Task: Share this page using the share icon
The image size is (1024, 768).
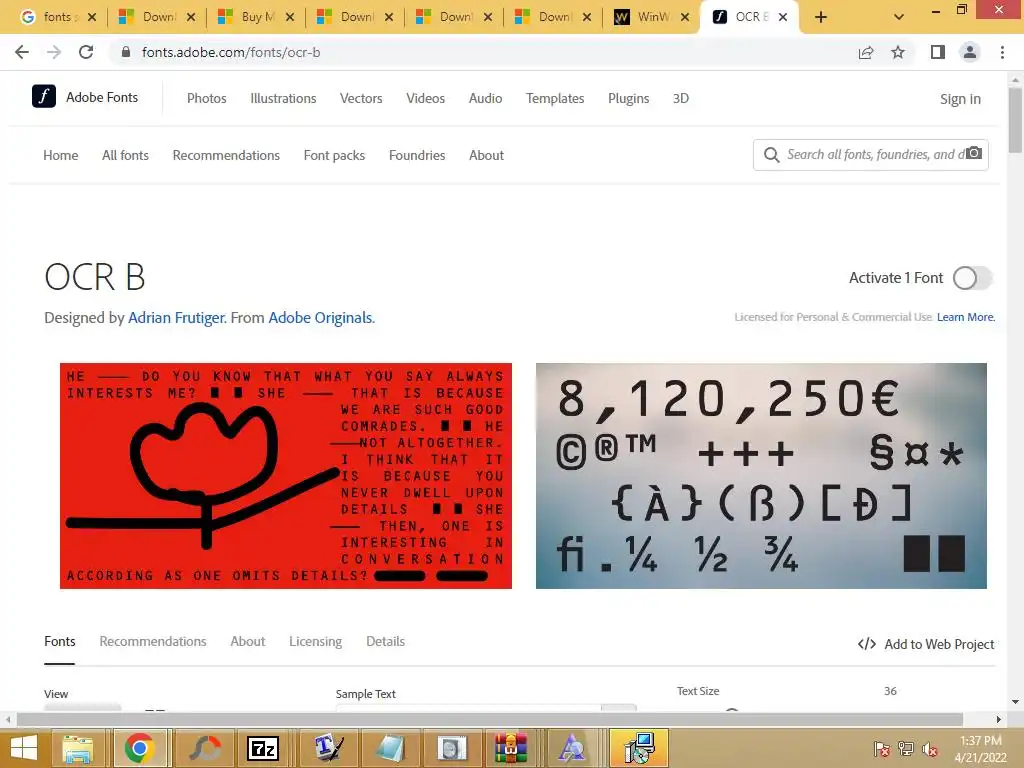Action: pos(866,52)
